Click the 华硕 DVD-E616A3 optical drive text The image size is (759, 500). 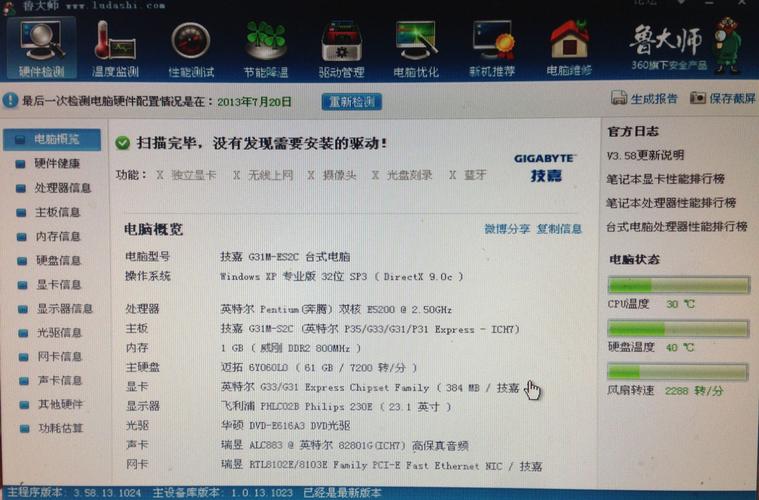click(x=285, y=426)
